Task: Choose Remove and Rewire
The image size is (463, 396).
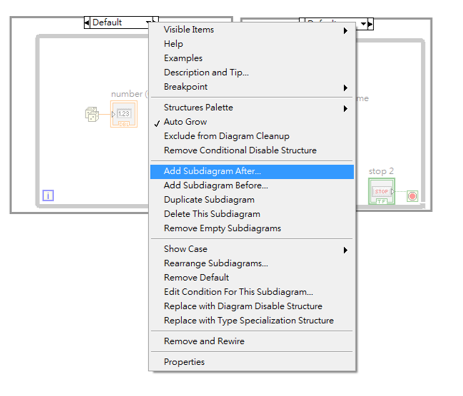Action: 252,341
